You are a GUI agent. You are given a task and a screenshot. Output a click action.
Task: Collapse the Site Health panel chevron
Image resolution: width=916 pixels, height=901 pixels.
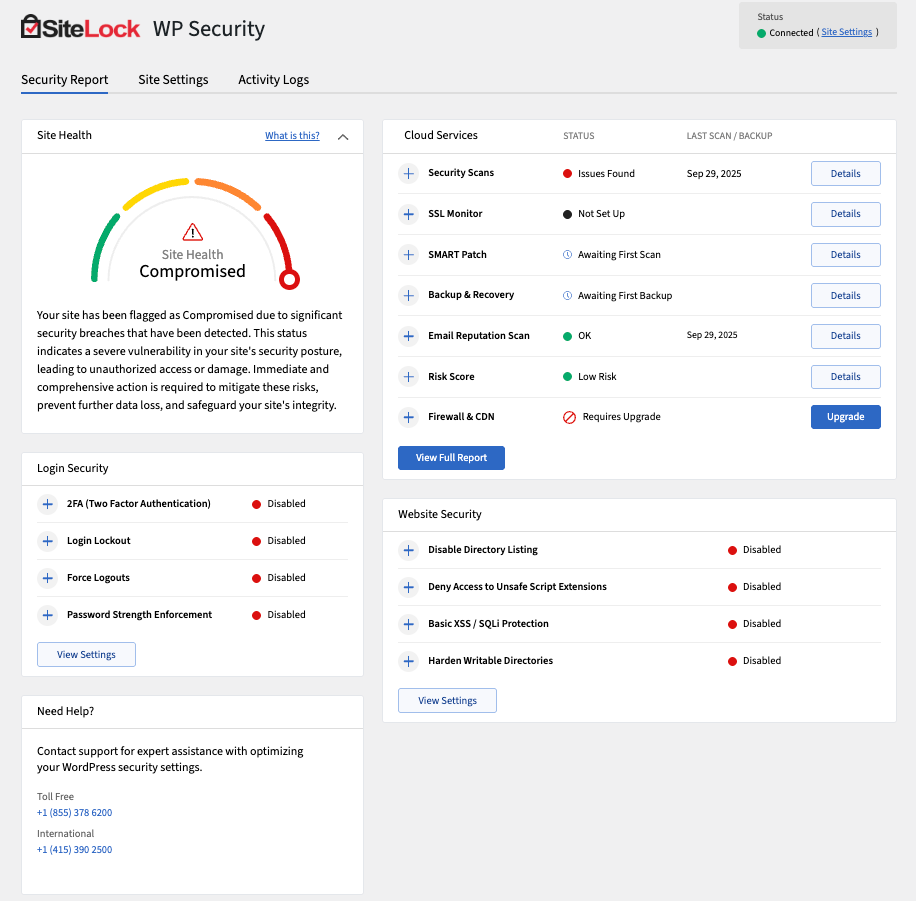343,137
